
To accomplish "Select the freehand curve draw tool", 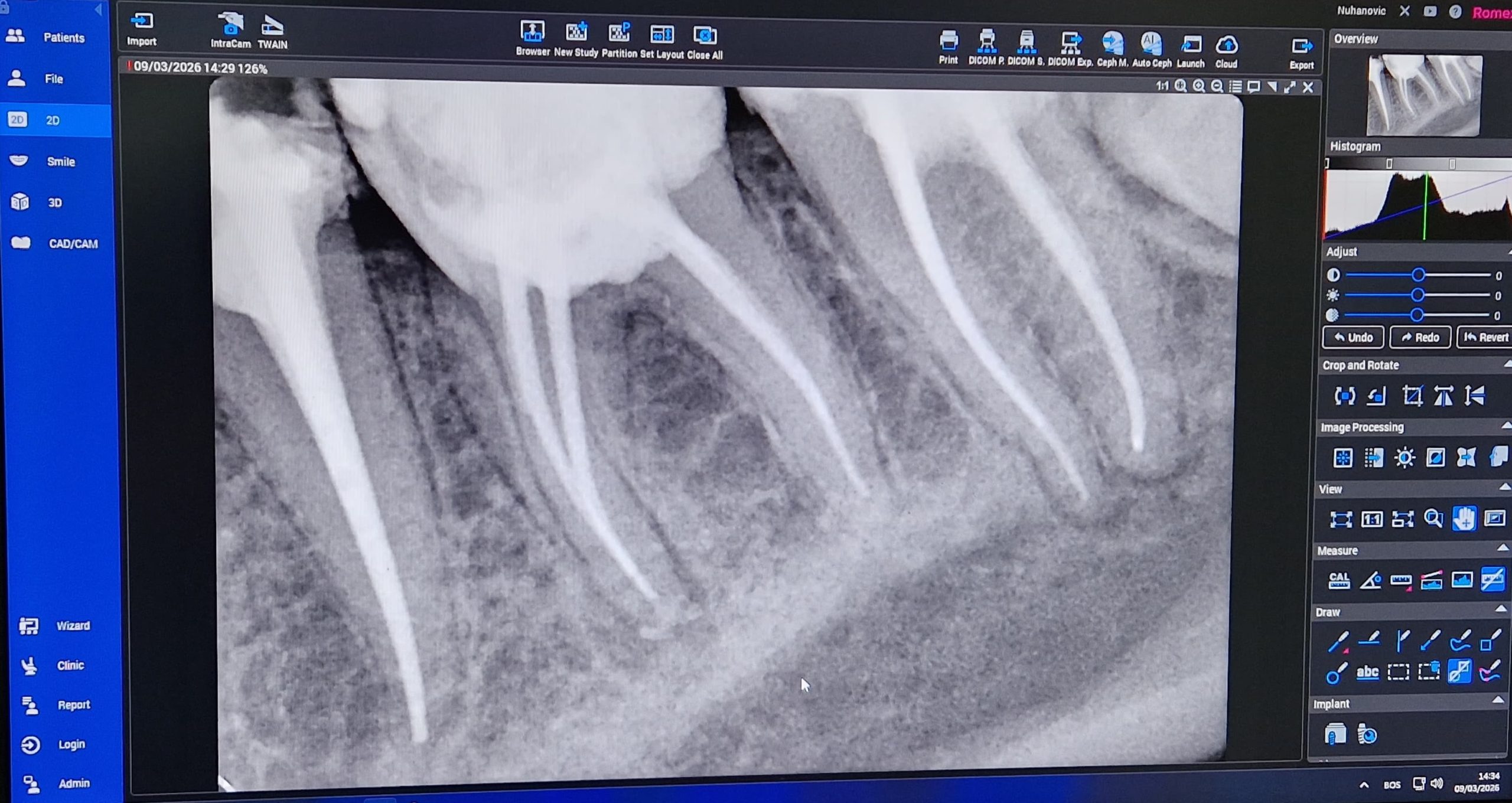I will 1460,640.
